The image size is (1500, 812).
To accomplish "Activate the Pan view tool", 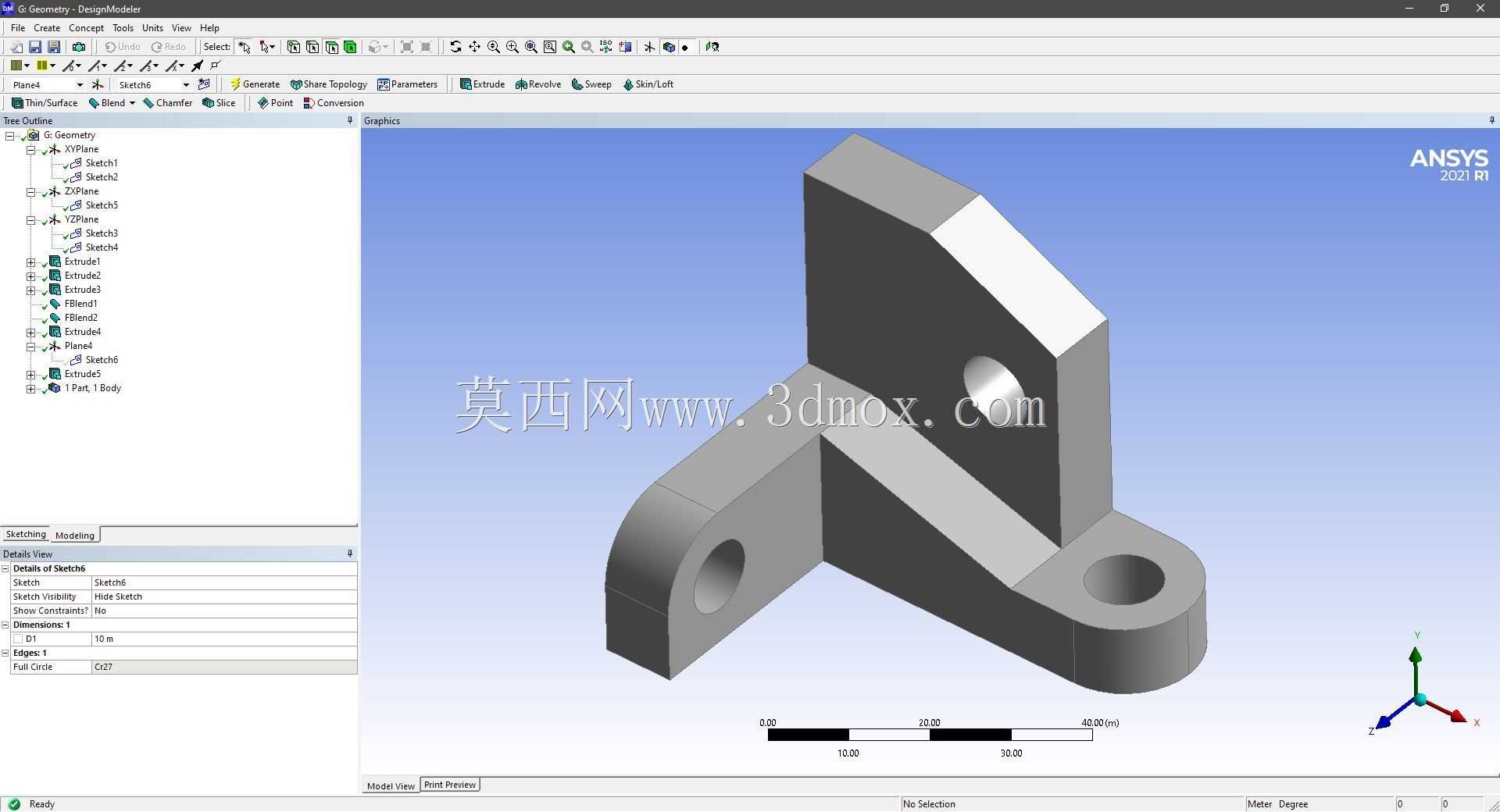I will pos(474,47).
